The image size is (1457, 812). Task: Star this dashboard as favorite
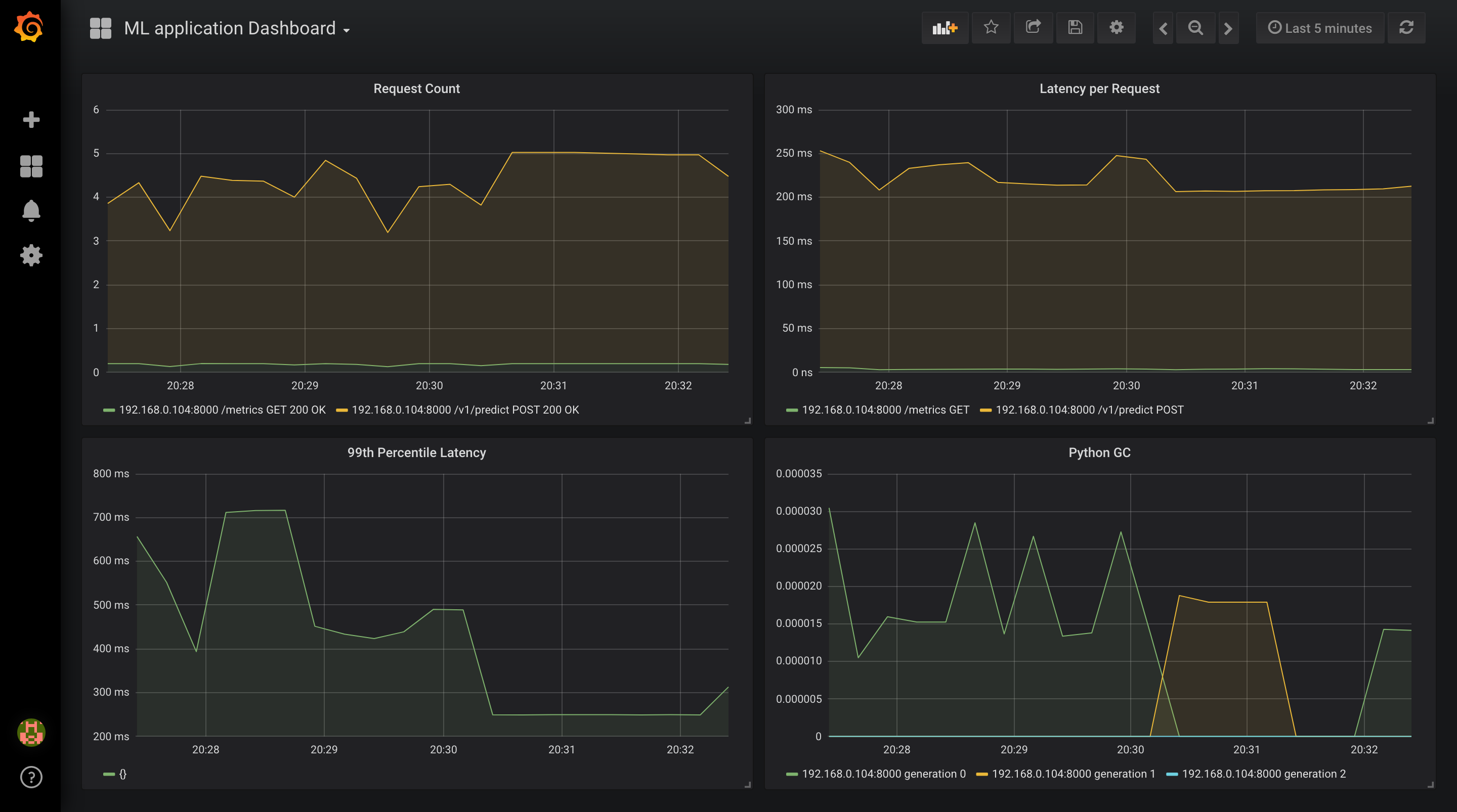pos(991,28)
